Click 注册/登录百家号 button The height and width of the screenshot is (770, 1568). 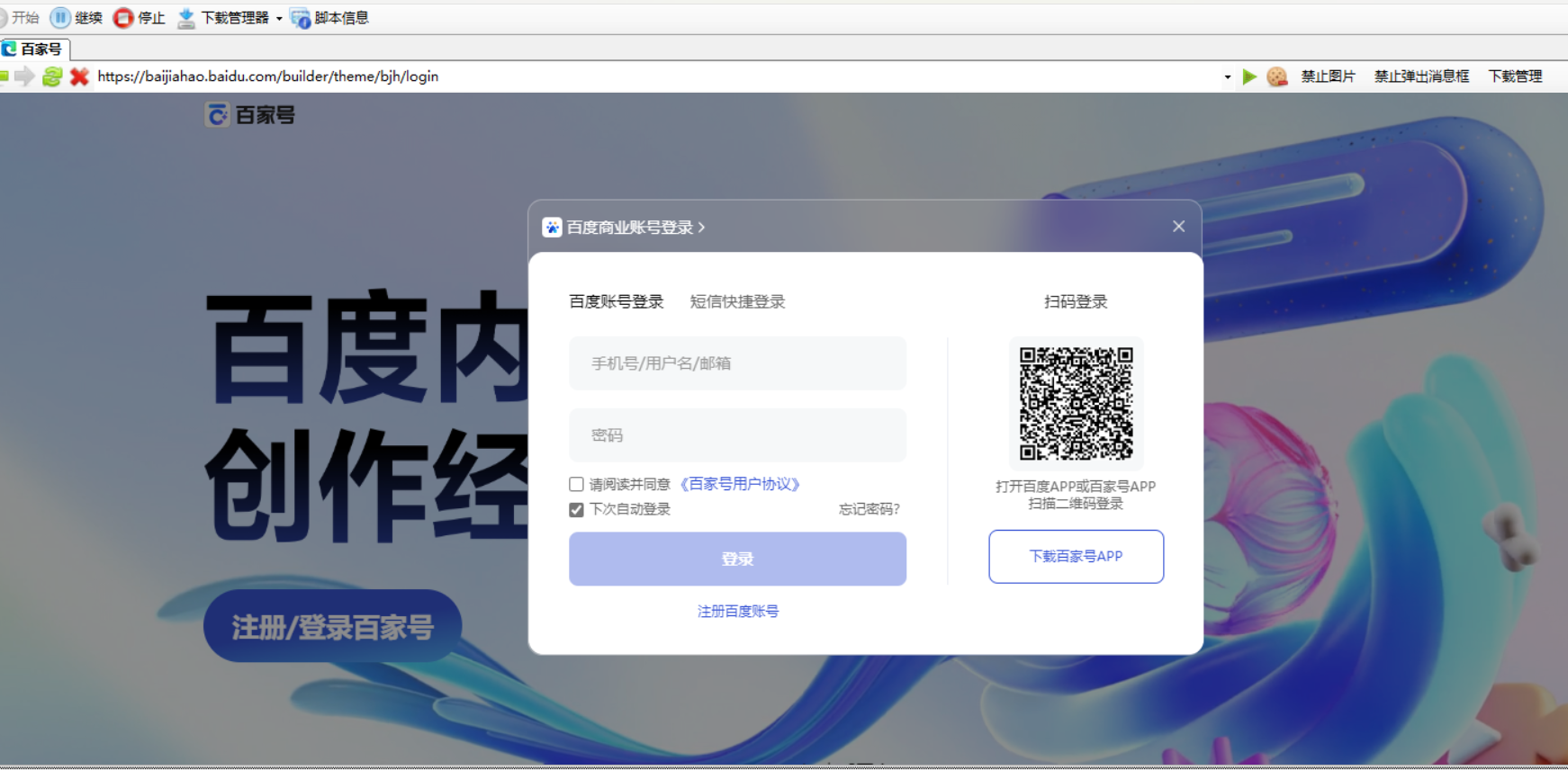coord(332,626)
